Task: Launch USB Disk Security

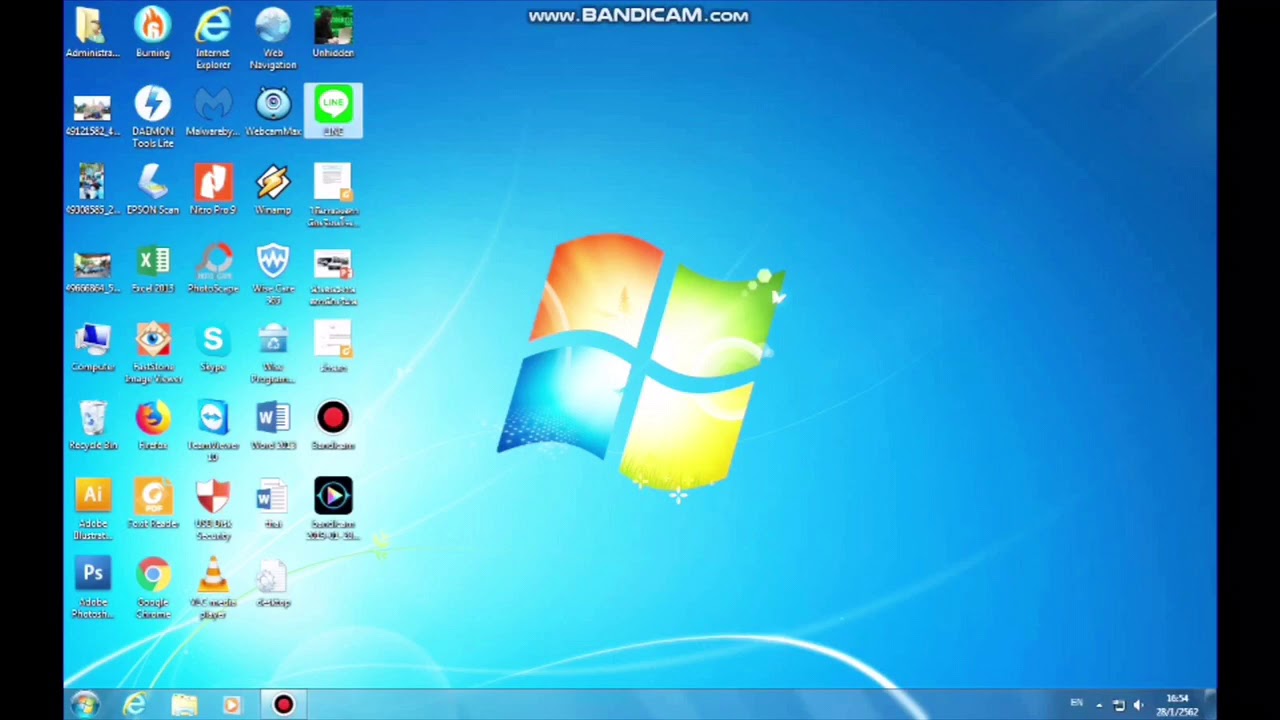Action: (213, 509)
